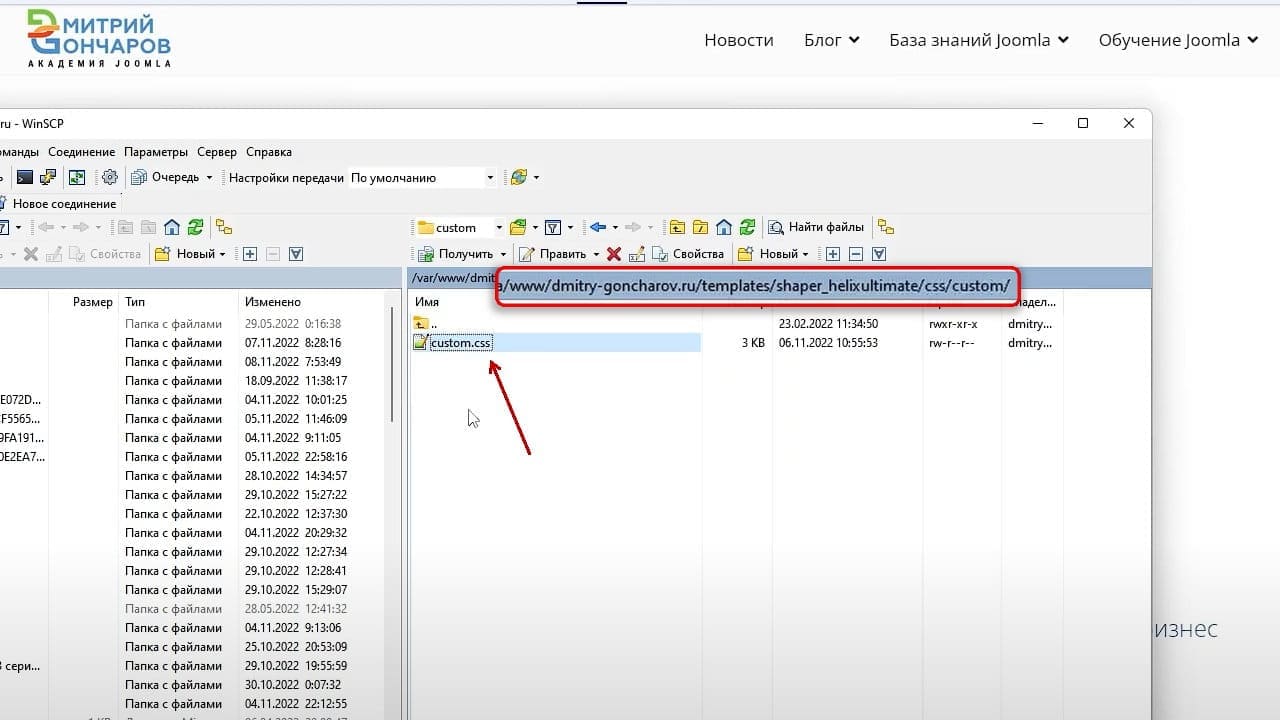This screenshot has height=720, width=1280.
Task: Navigate back with the blue arrow
Action: 598,227
